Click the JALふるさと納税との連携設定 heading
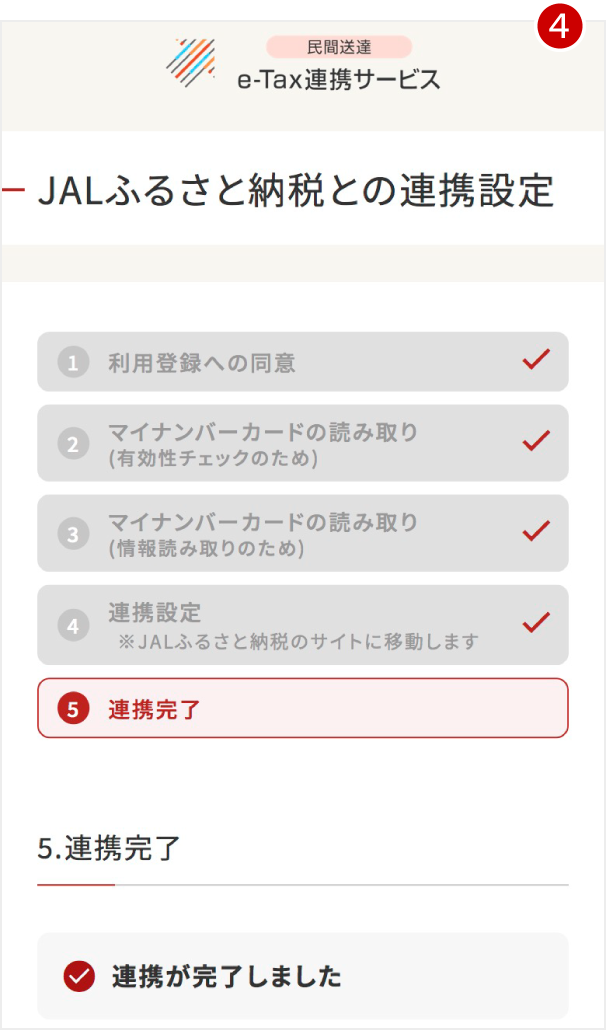Viewport: 606px width, 1030px height. pyautogui.click(x=295, y=190)
